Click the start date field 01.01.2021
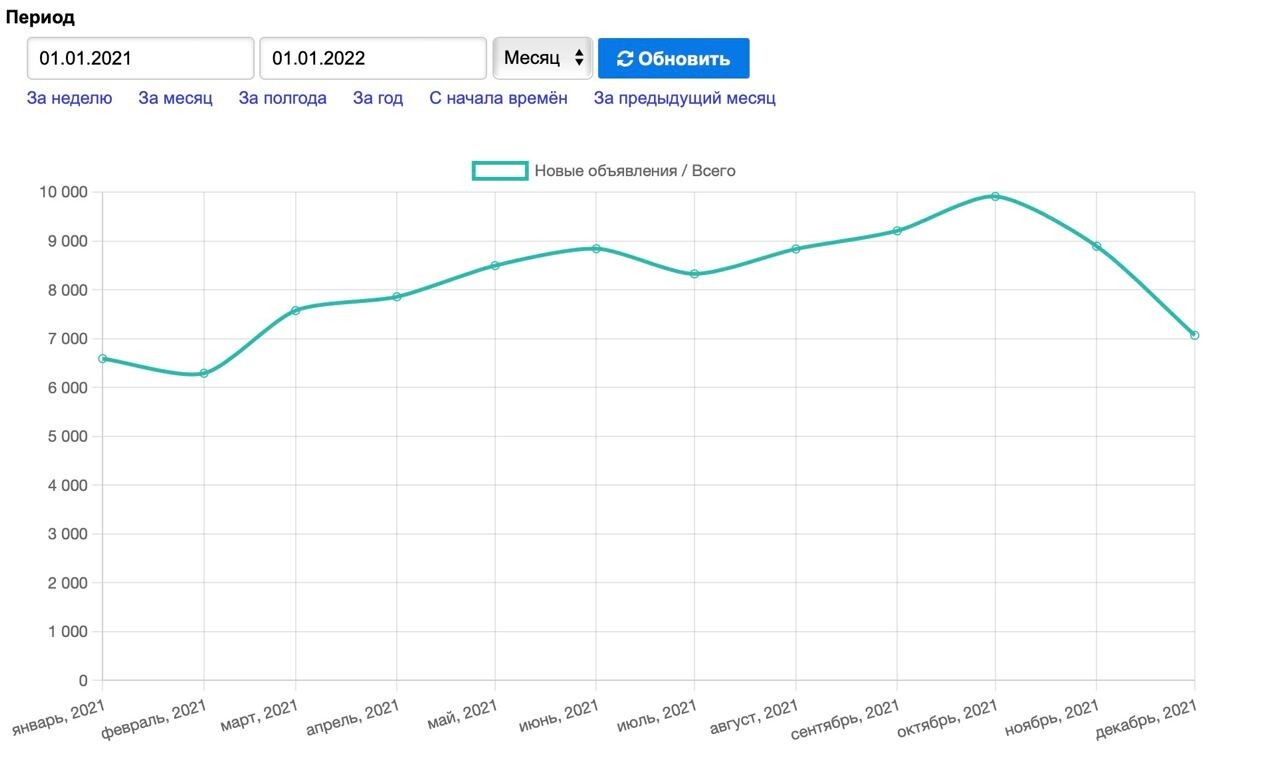1280x768 pixels. point(140,58)
